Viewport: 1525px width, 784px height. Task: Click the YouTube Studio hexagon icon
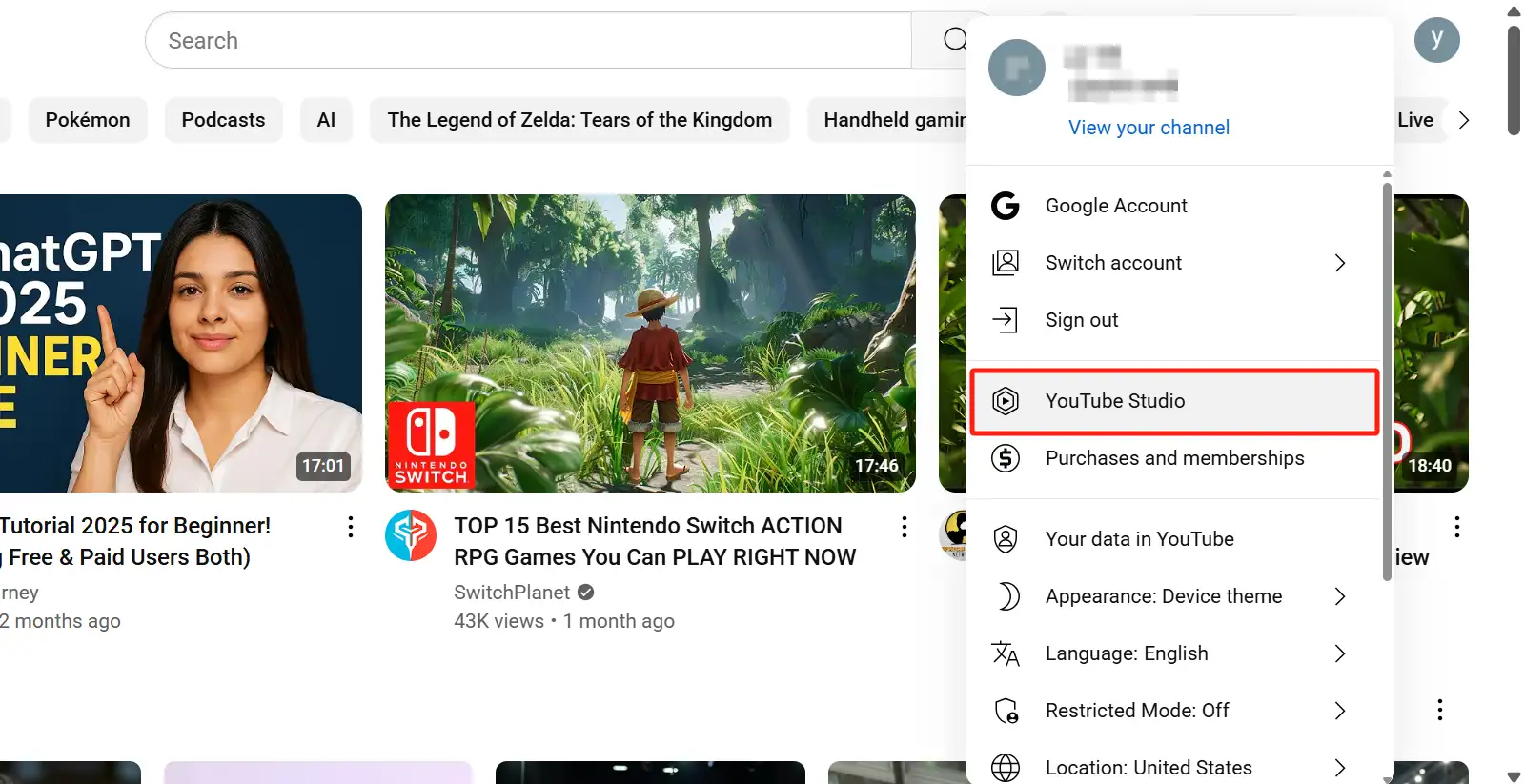pos(1006,401)
